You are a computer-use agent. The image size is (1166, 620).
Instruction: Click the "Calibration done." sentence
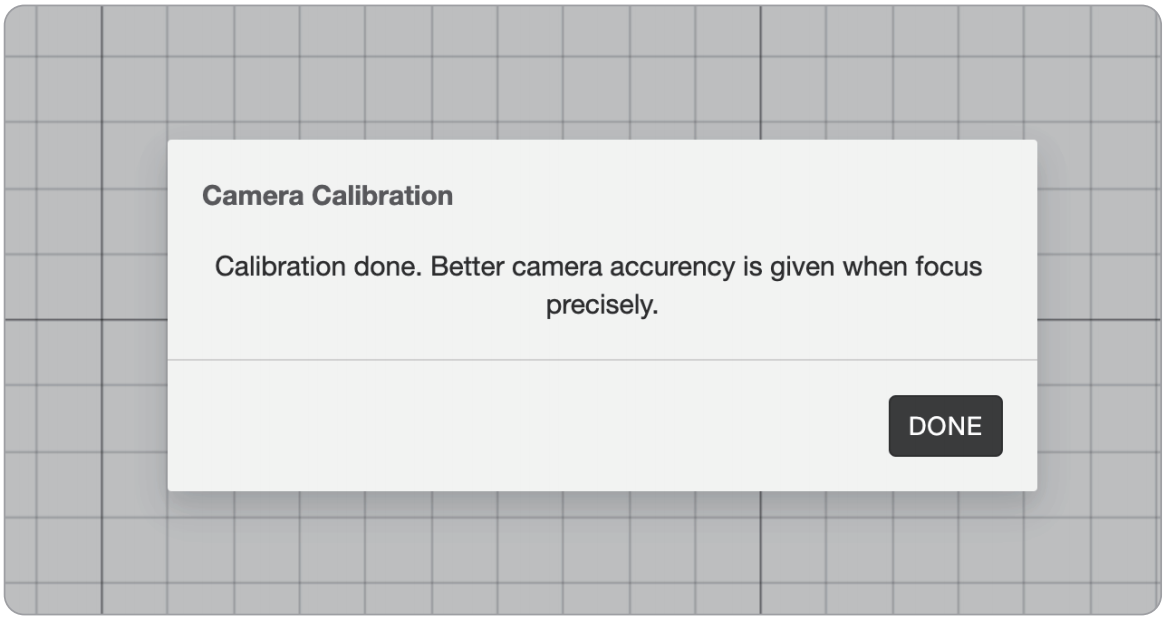(x=318, y=266)
